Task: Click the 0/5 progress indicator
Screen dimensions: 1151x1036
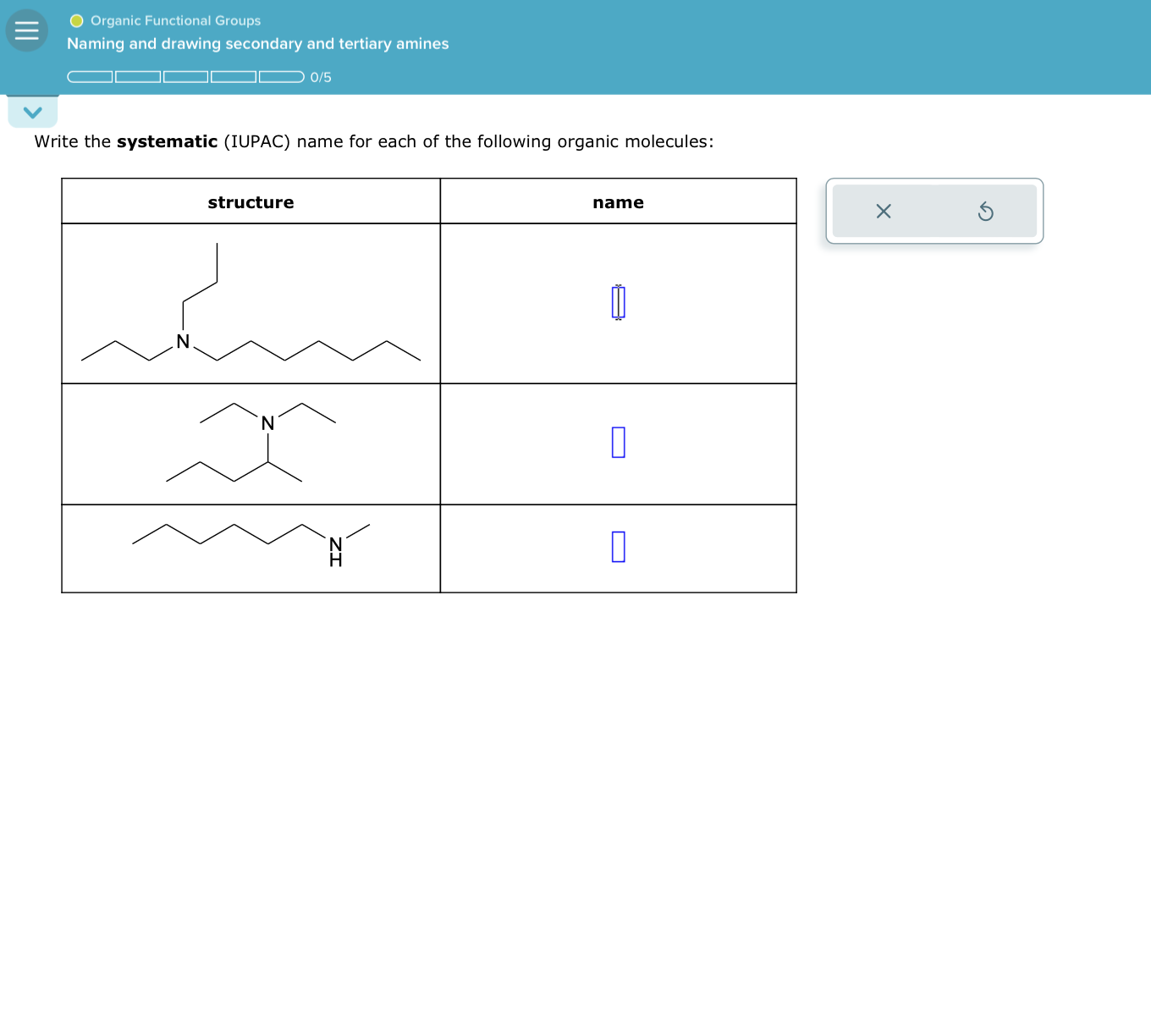Action: [321, 77]
